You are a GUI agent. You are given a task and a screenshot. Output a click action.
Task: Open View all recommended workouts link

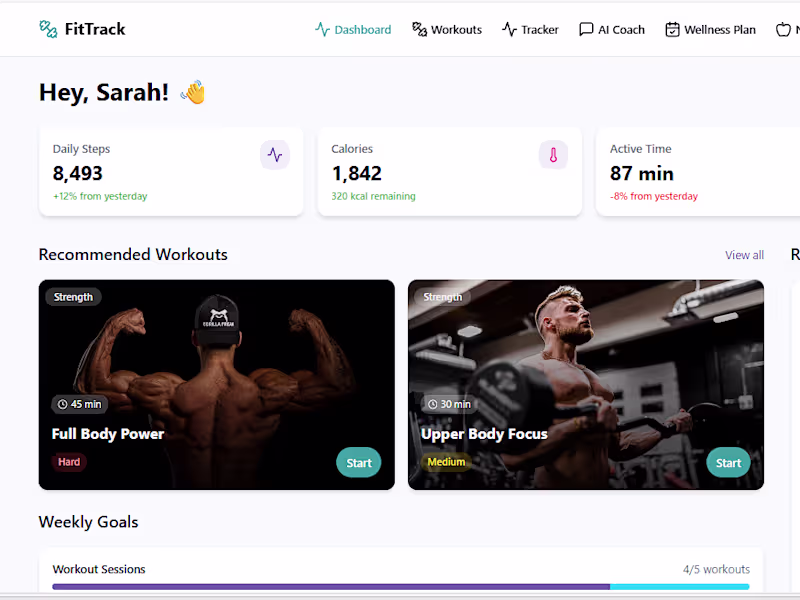744,255
